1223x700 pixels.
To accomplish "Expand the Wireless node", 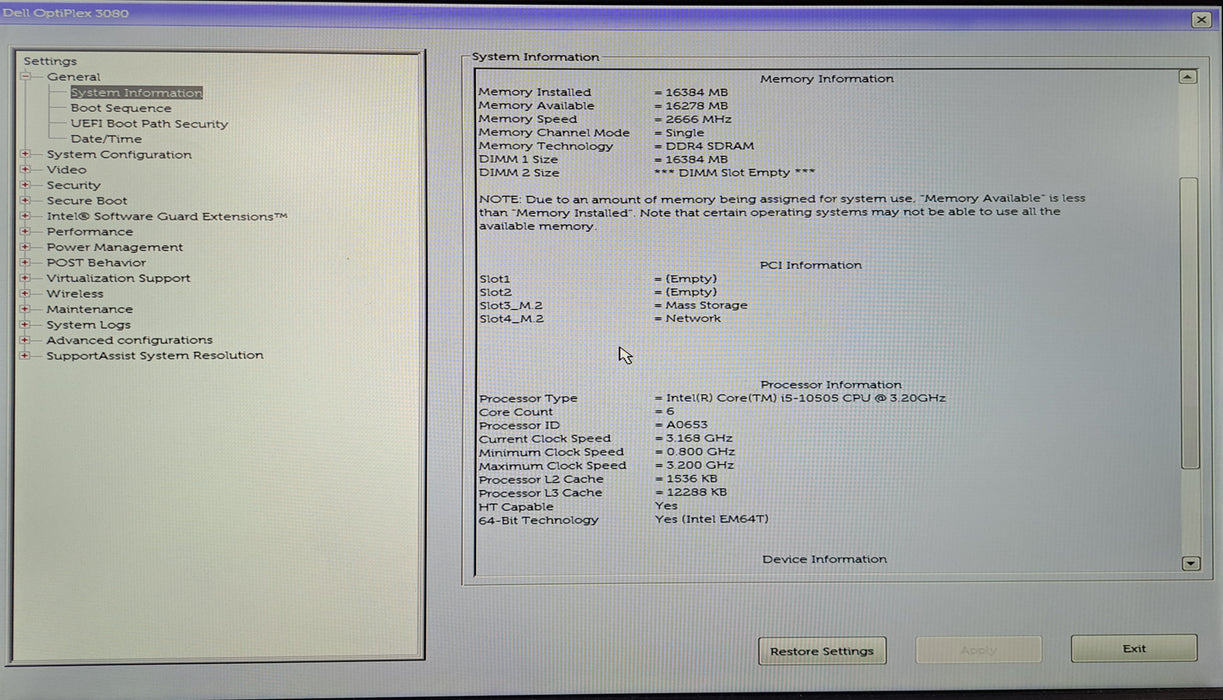I will click(26, 294).
